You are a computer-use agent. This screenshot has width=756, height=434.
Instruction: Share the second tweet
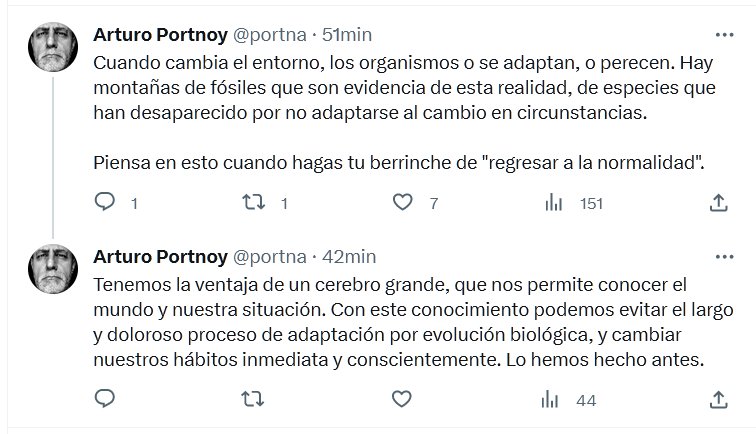coord(717,401)
